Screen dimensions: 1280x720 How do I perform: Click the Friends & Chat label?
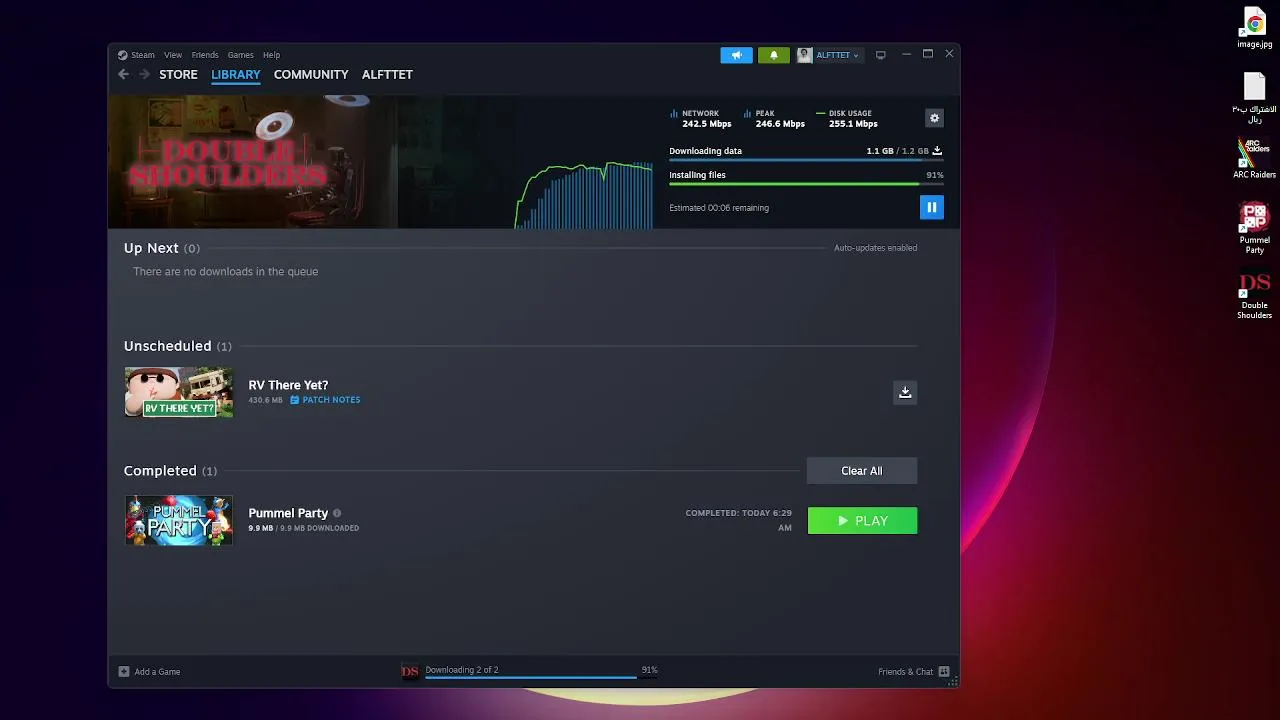point(905,672)
